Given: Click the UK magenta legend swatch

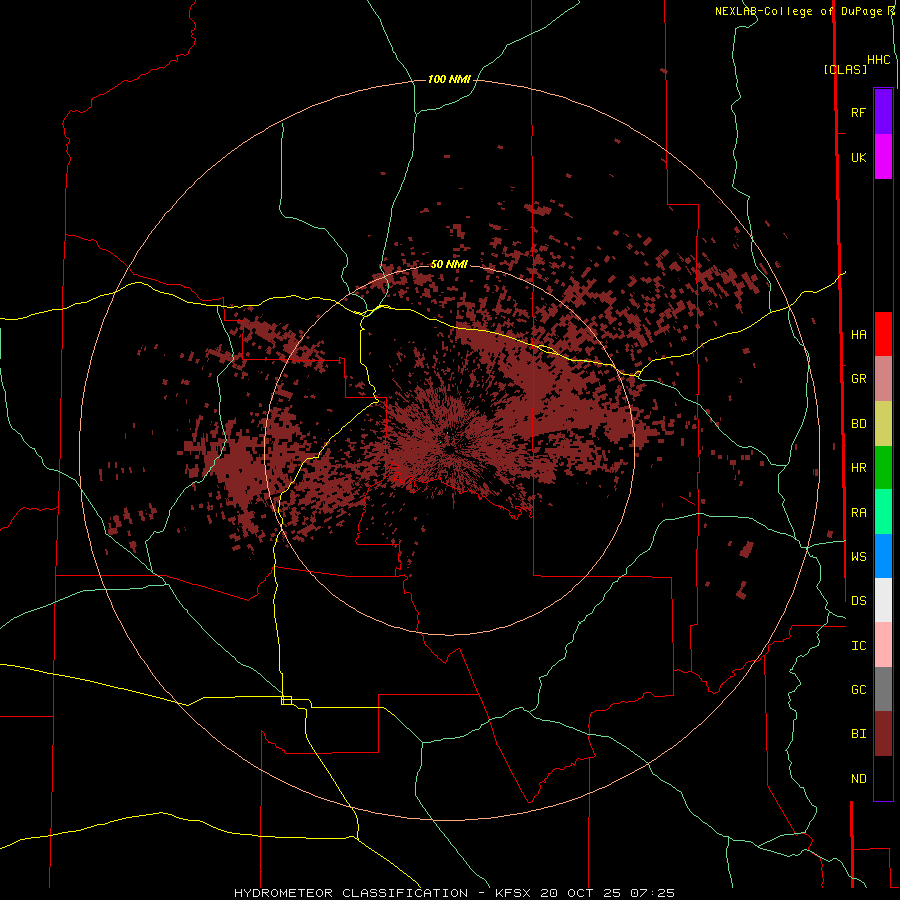Looking at the screenshot, I should [883, 157].
